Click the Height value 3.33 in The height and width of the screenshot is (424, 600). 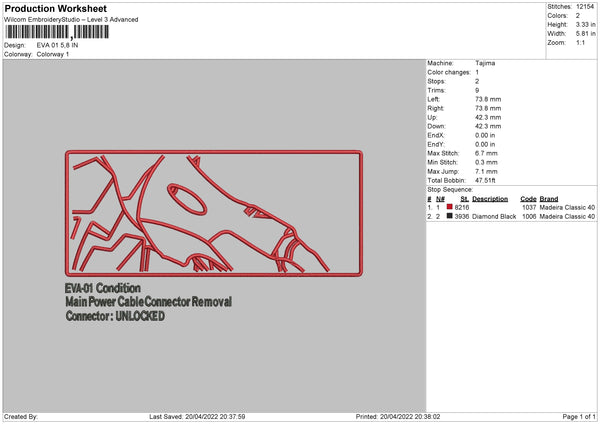(x=585, y=24)
